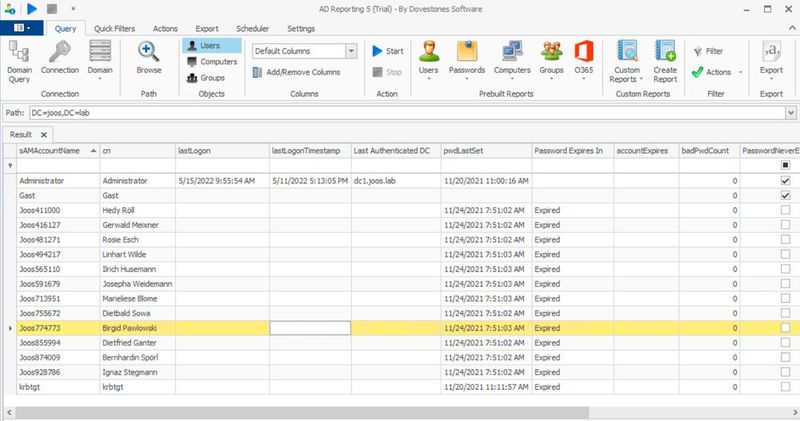Switch to the Settings tab

[x=301, y=29]
